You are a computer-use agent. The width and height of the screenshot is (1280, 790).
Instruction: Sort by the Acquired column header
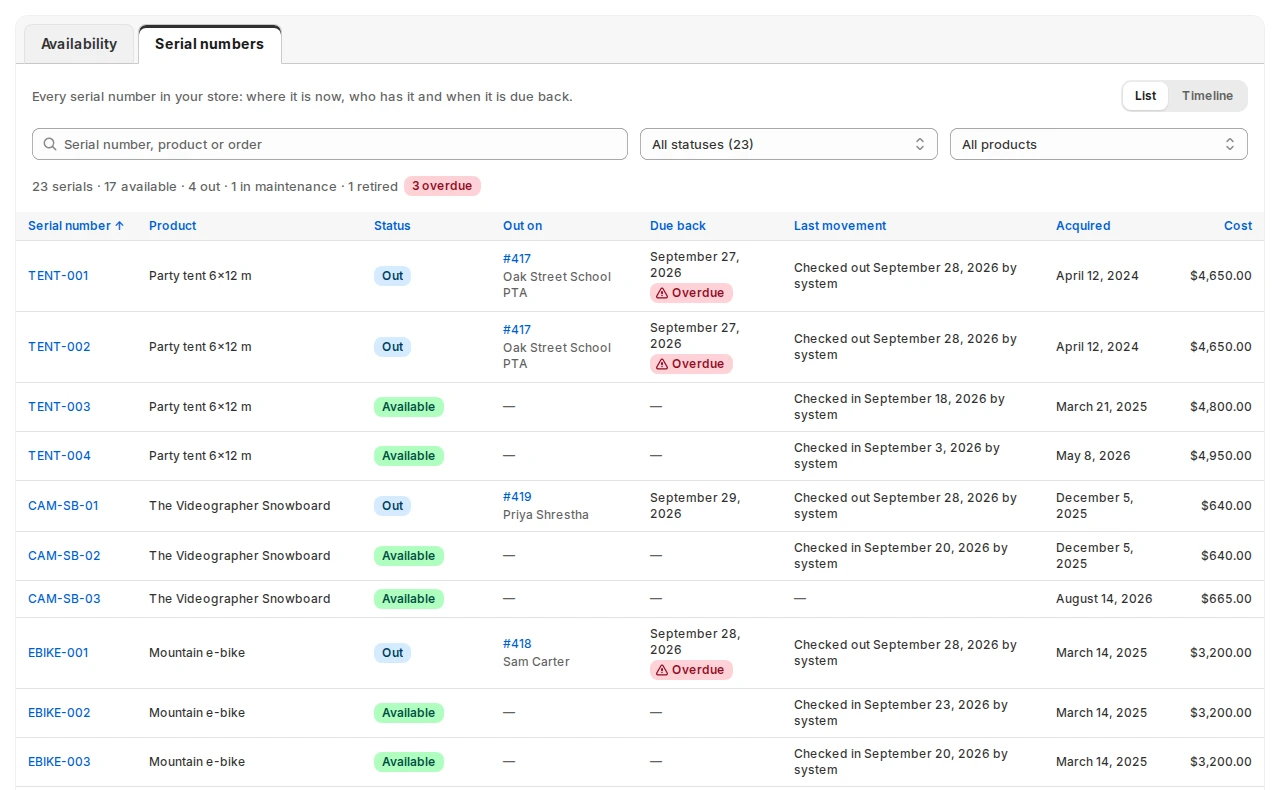coord(1083,226)
